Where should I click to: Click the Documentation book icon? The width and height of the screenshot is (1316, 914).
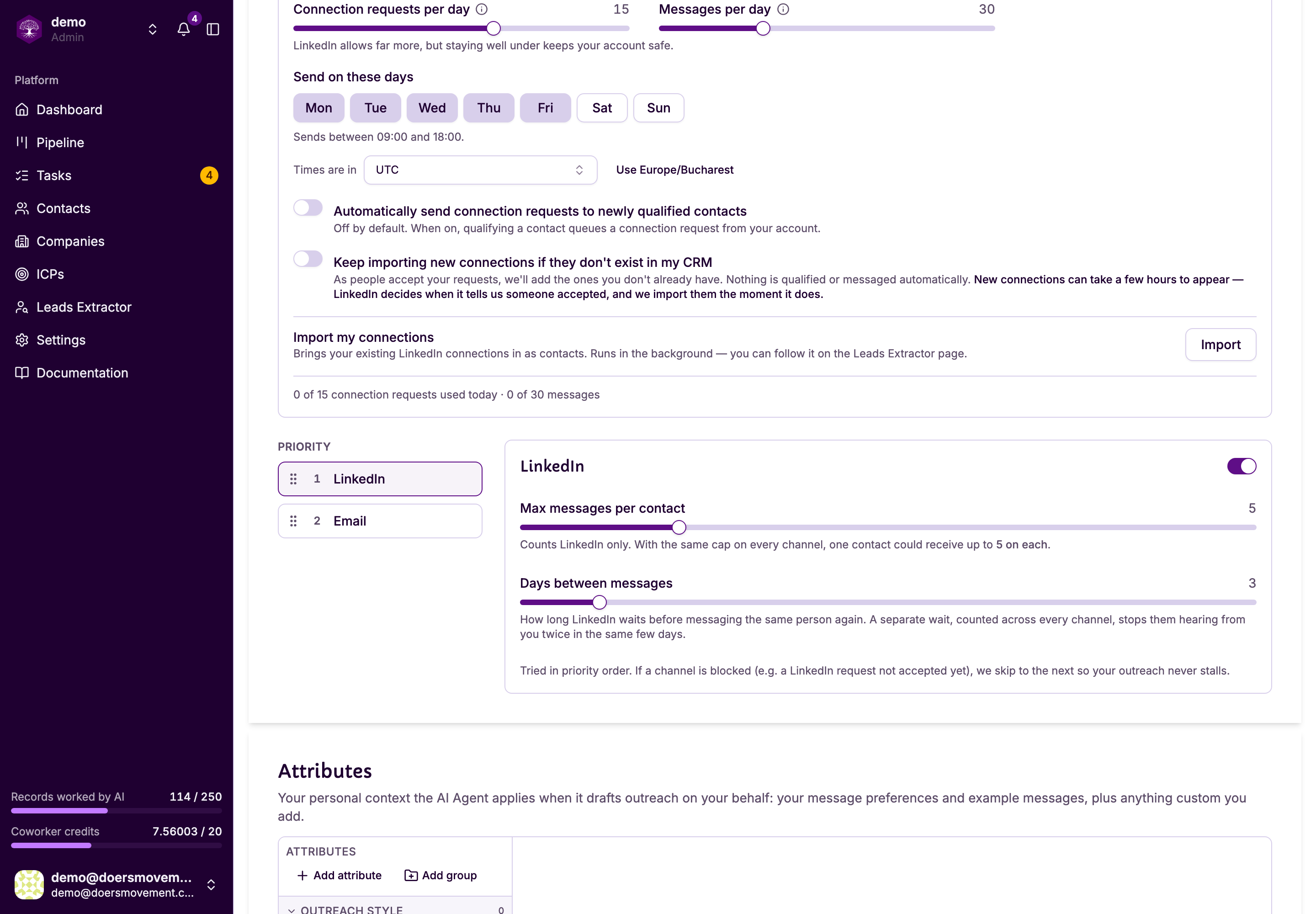(x=22, y=373)
